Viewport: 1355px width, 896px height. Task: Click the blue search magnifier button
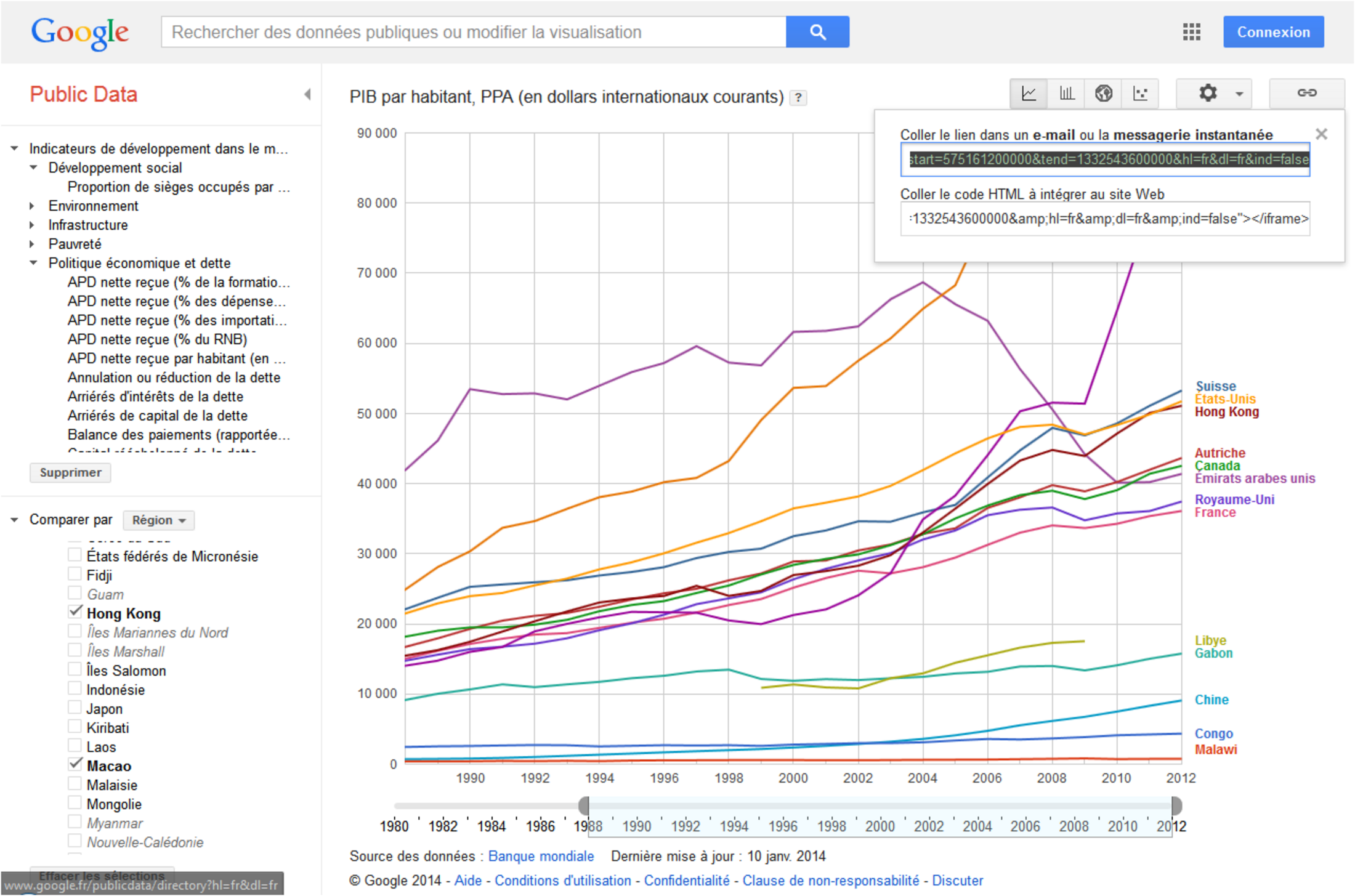pyautogui.click(x=817, y=32)
